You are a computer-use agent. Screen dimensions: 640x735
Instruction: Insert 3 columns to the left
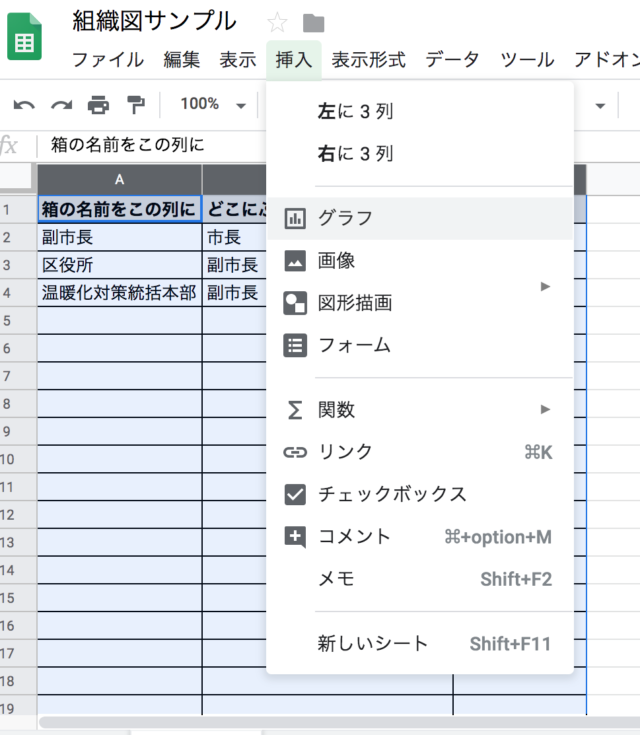coord(420,112)
